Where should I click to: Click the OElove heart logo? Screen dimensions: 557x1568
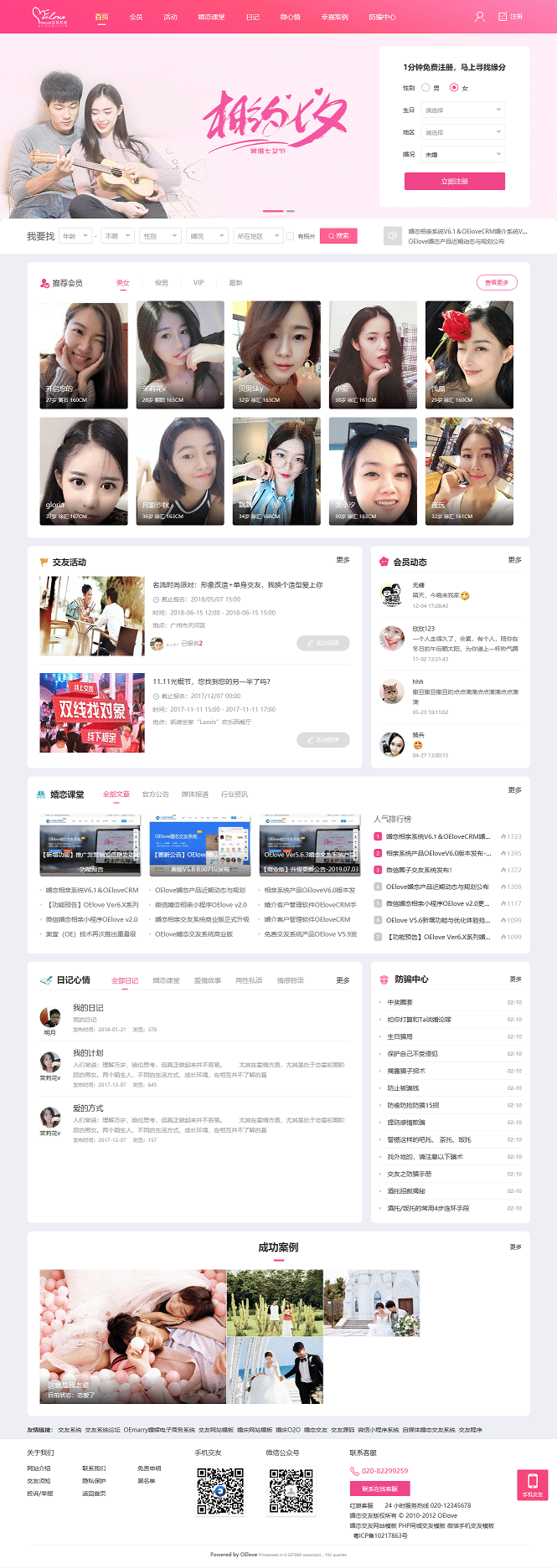pos(49,16)
